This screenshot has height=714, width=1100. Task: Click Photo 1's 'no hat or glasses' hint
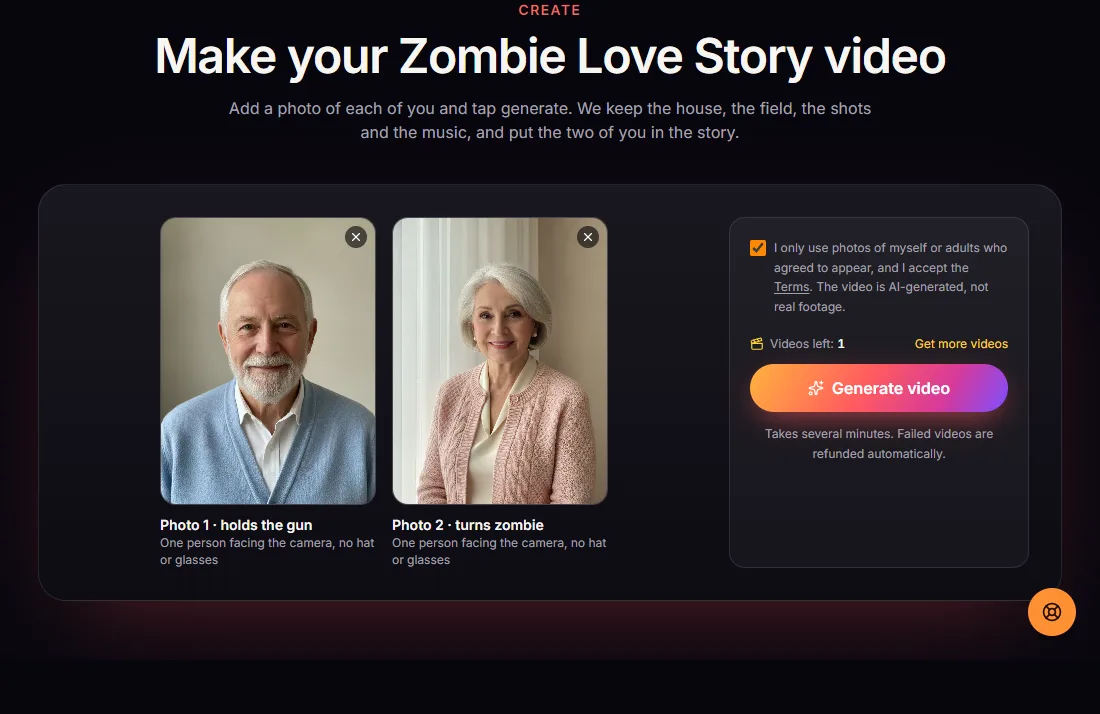267,551
